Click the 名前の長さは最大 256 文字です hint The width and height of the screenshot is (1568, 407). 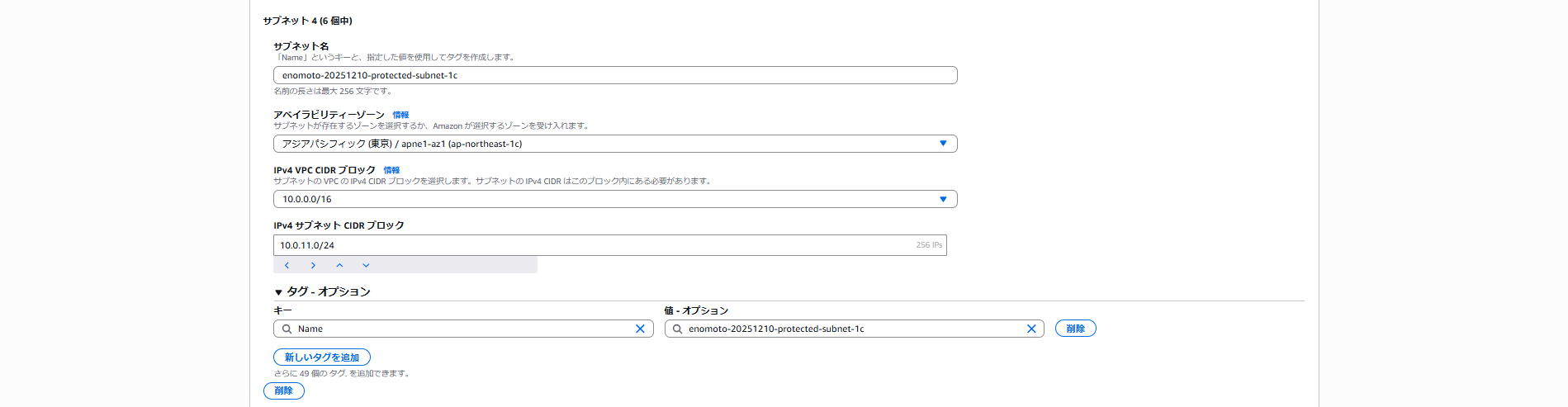tap(334, 91)
